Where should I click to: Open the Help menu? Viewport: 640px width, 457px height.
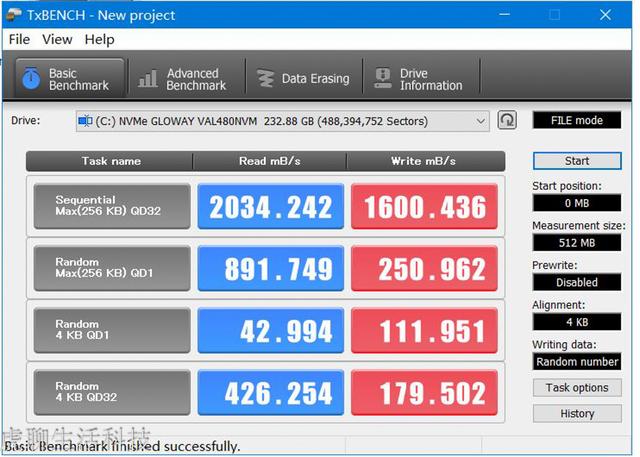100,40
